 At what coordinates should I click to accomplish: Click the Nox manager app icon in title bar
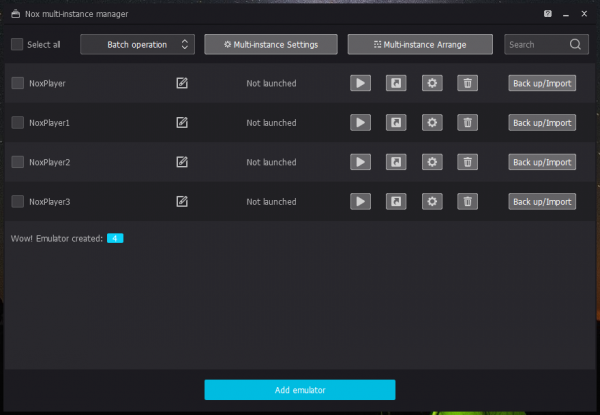15,14
